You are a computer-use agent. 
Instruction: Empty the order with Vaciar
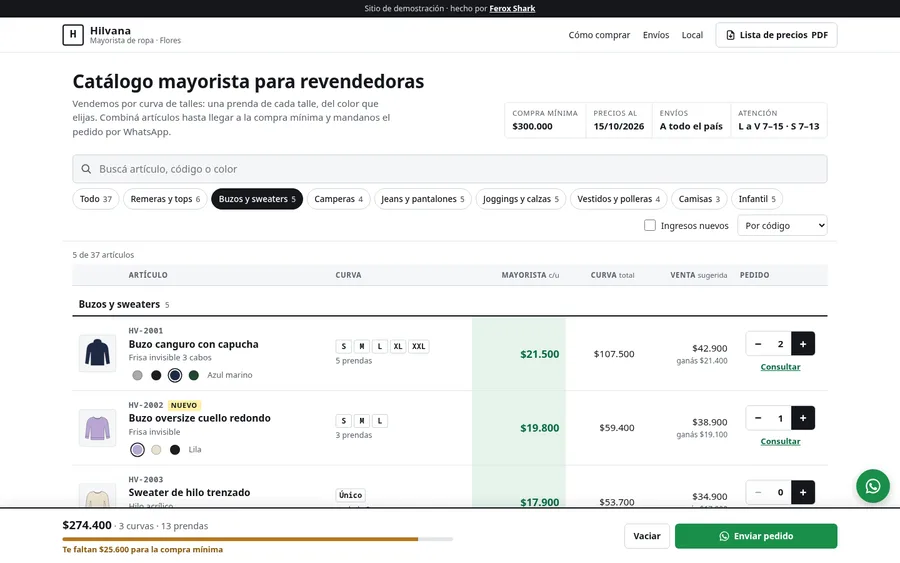coord(647,536)
